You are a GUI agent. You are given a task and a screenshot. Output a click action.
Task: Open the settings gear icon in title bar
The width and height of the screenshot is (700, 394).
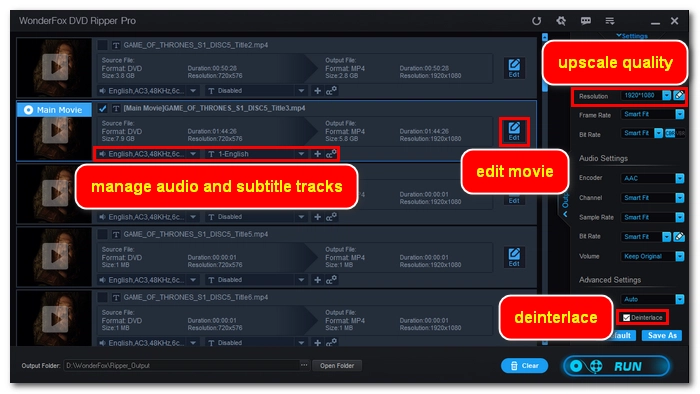(561, 21)
